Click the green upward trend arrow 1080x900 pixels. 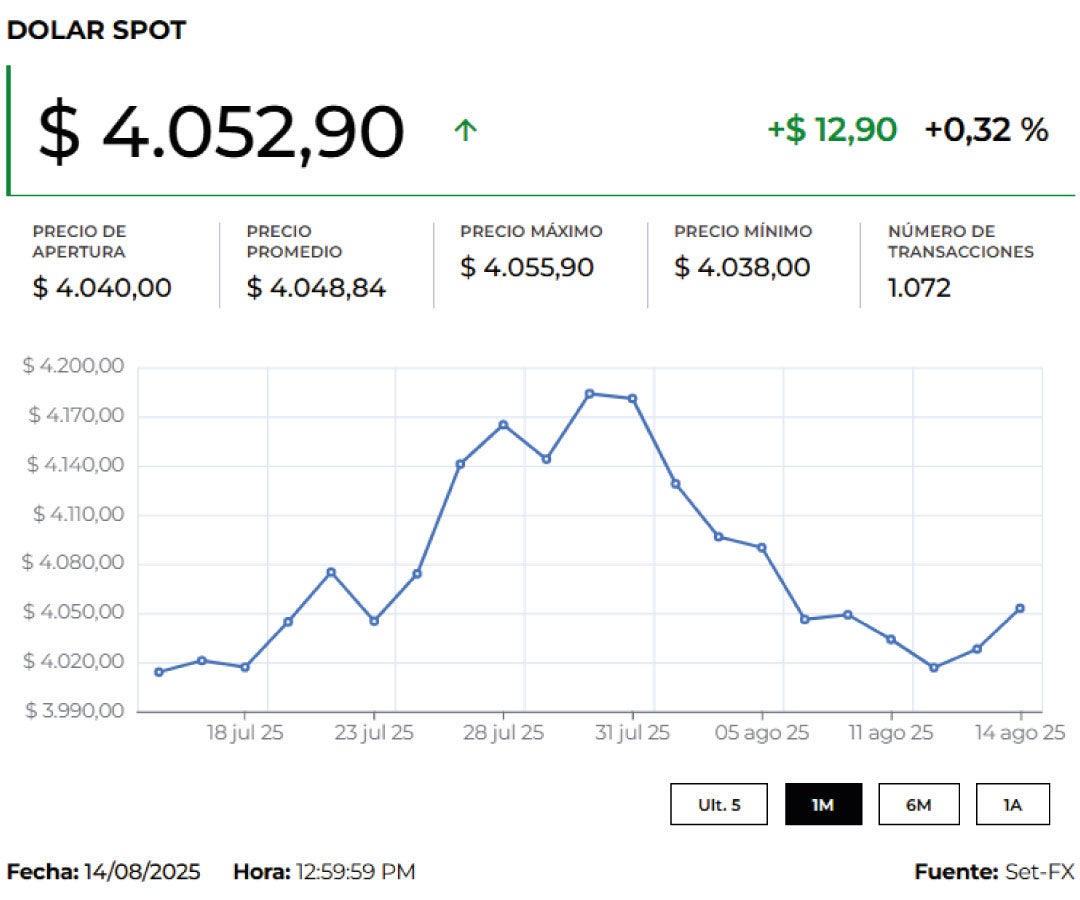click(x=465, y=130)
